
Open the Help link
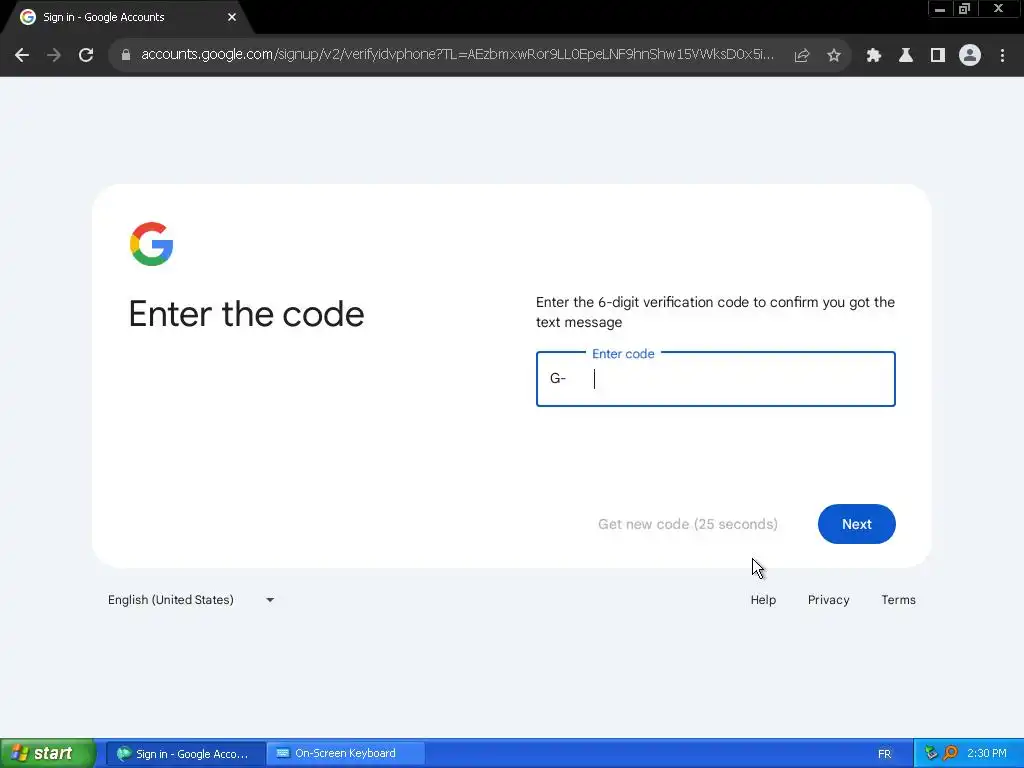pos(763,600)
